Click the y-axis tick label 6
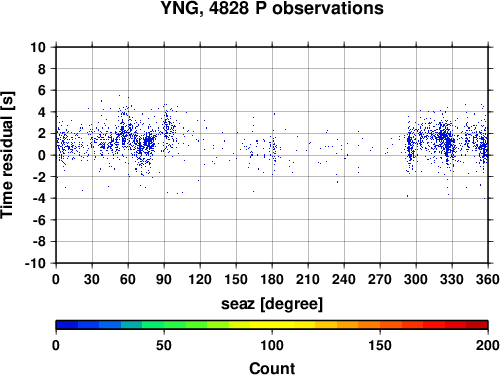This screenshot has height=375, width=500. point(42,90)
